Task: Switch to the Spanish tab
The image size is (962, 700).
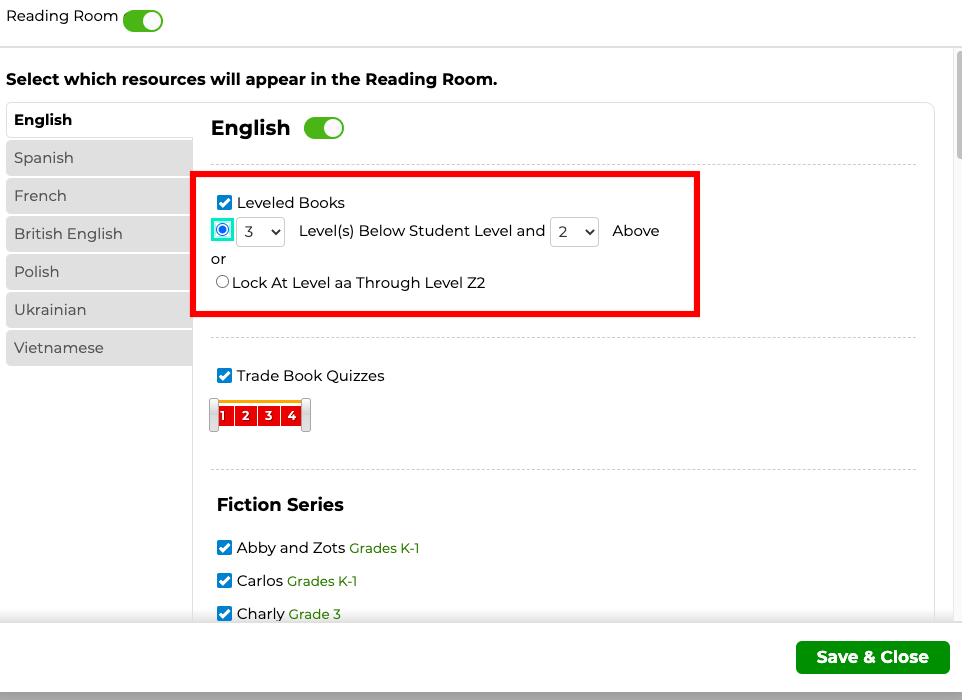Action: pyautogui.click(x=99, y=158)
